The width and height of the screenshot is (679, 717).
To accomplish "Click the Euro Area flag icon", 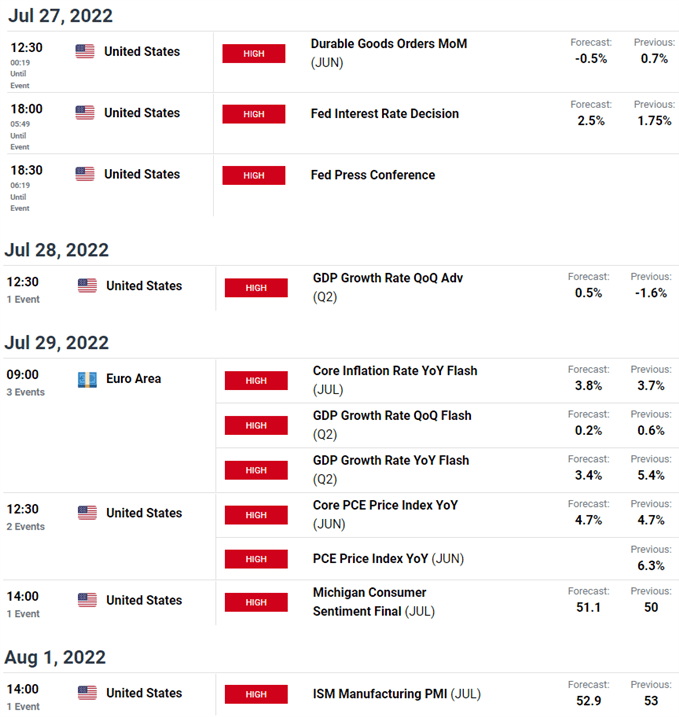I will pos(87,379).
